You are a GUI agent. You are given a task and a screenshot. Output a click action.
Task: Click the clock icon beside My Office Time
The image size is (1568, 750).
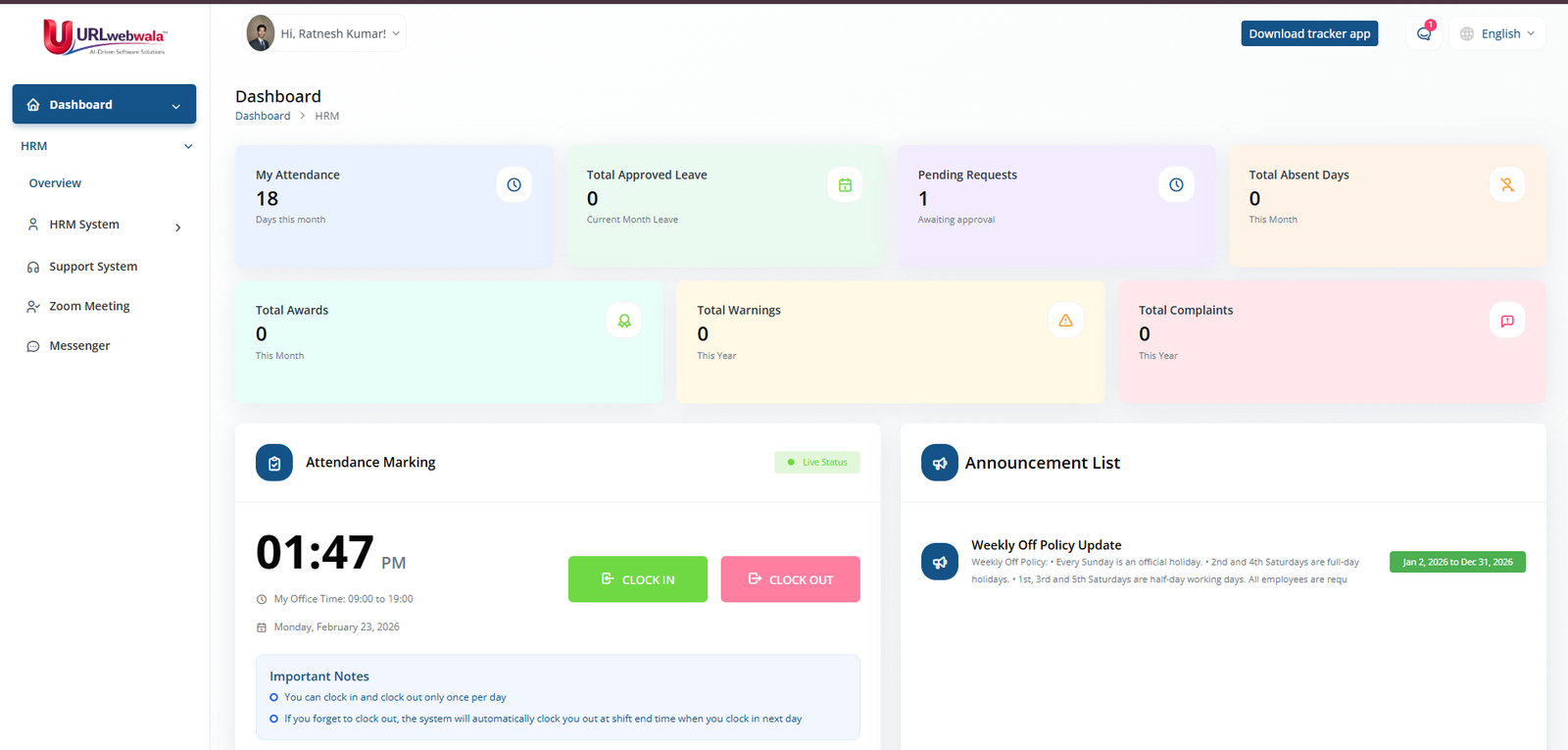tap(262, 599)
